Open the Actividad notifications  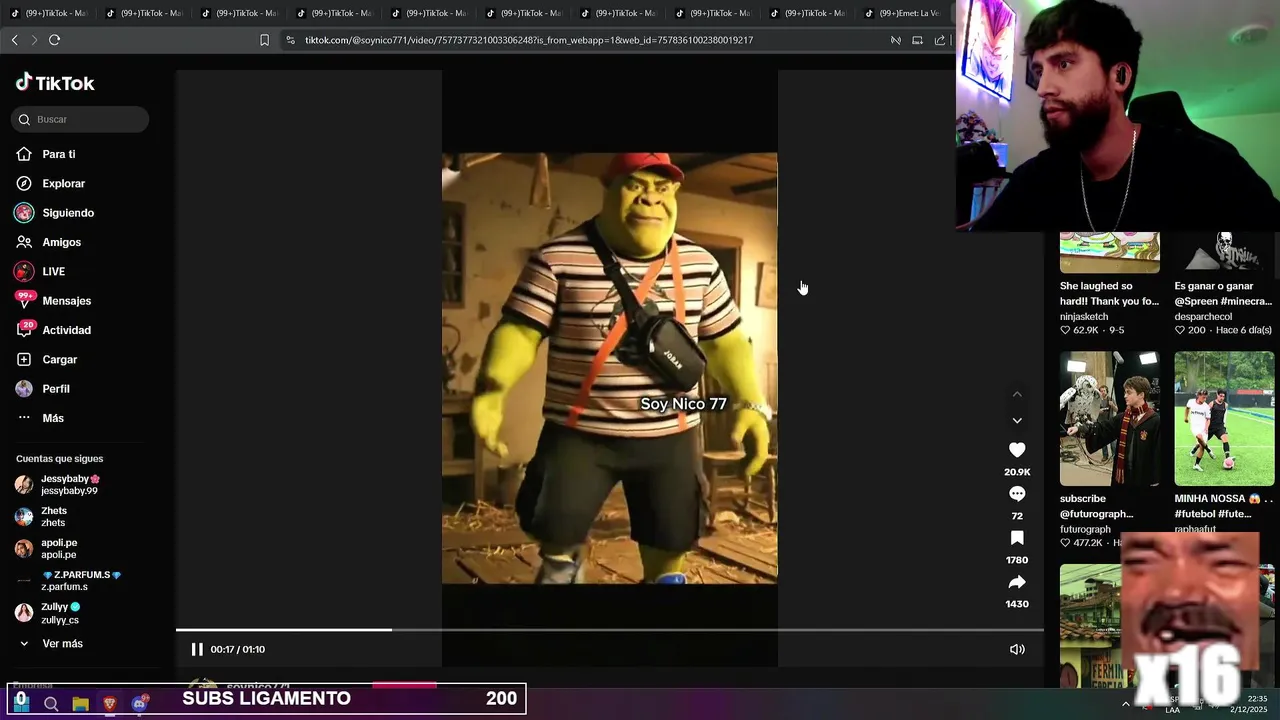click(65, 330)
